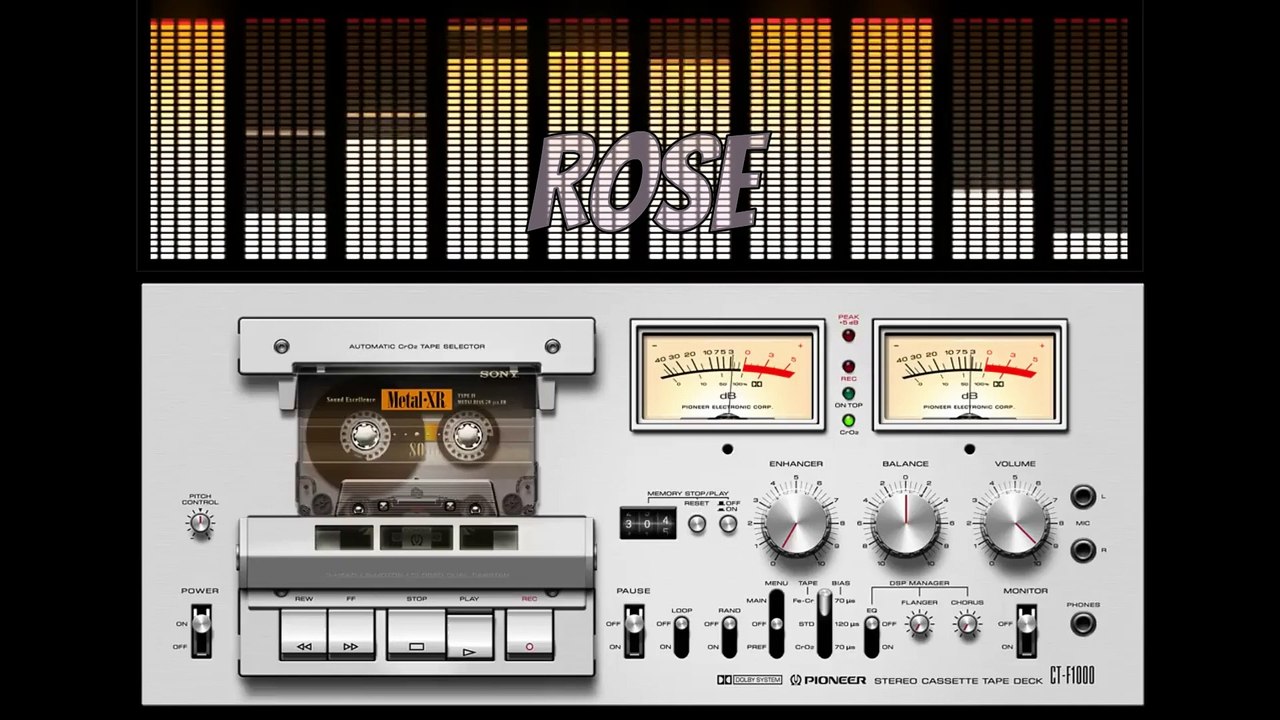Click the TAPE/BIAS selector slide switch
The height and width of the screenshot is (720, 1280).
pos(825,623)
